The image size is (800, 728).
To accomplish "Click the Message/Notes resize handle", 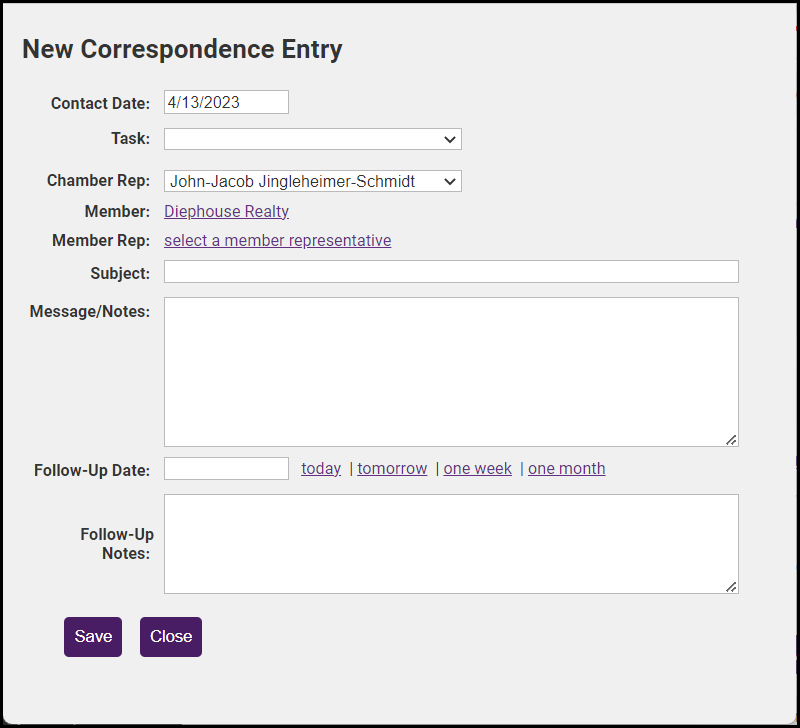I will click(x=731, y=439).
